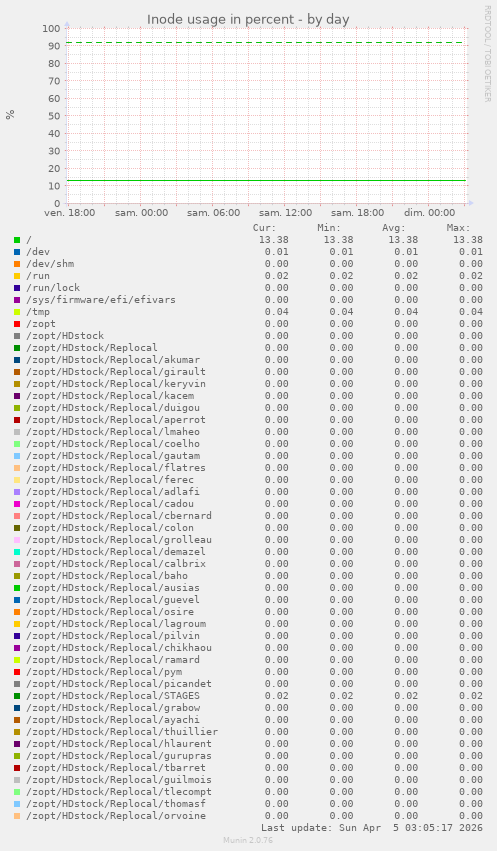Click the 13.38 Cur value for /
The height and width of the screenshot is (851, 497).
[273, 240]
